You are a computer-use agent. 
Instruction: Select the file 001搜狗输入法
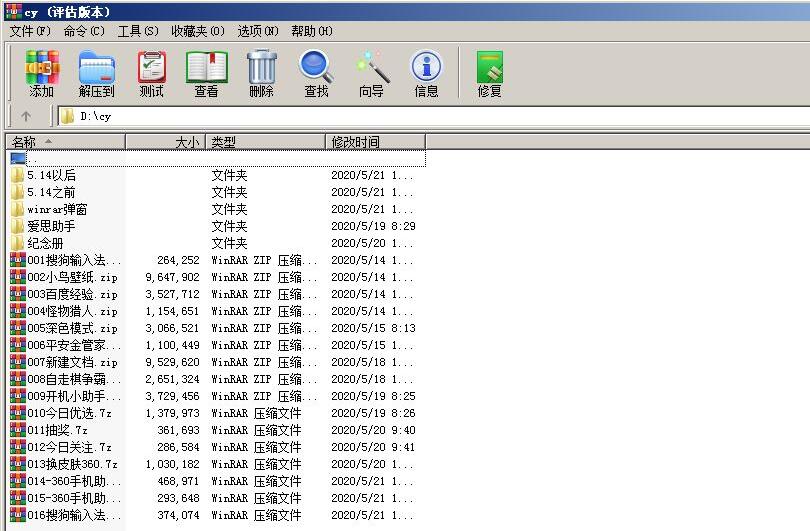click(x=74, y=260)
